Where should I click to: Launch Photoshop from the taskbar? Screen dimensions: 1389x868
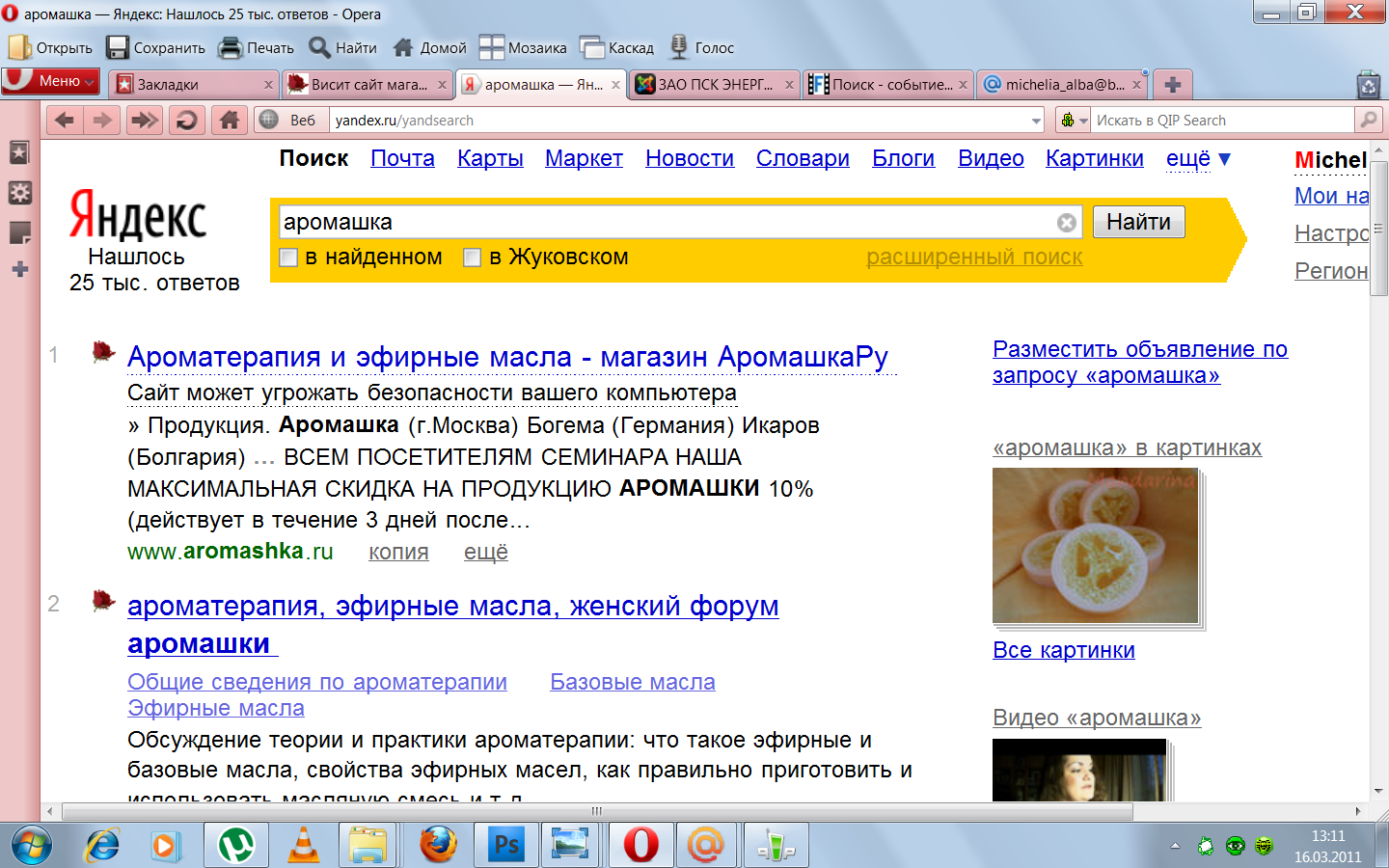(506, 846)
